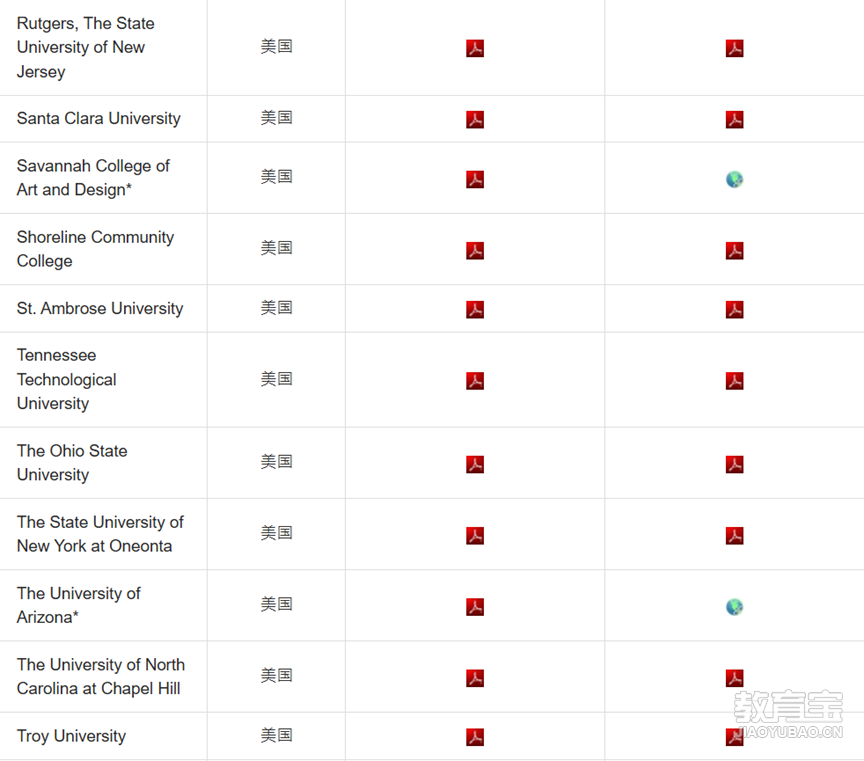Open first PDF icon for Rutgers row
Image resolution: width=864 pixels, height=761 pixels.
point(475,48)
